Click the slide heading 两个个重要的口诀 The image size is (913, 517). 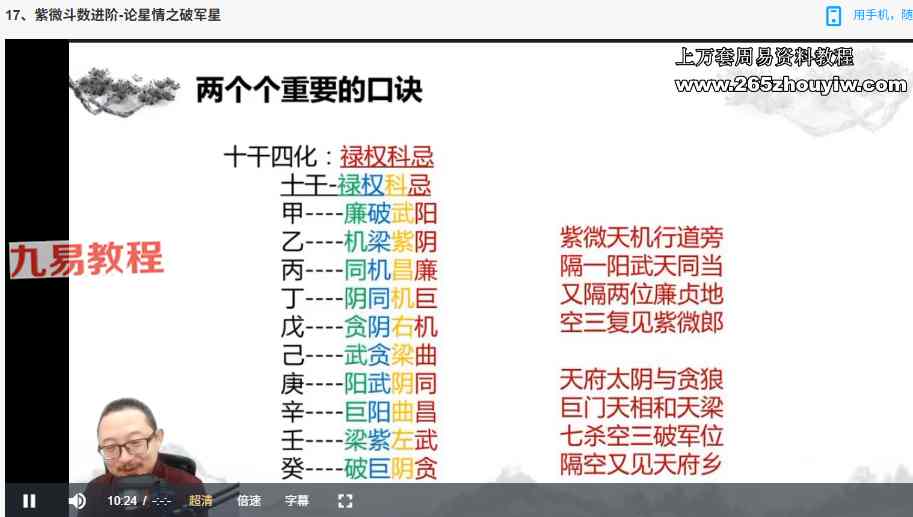[308, 90]
